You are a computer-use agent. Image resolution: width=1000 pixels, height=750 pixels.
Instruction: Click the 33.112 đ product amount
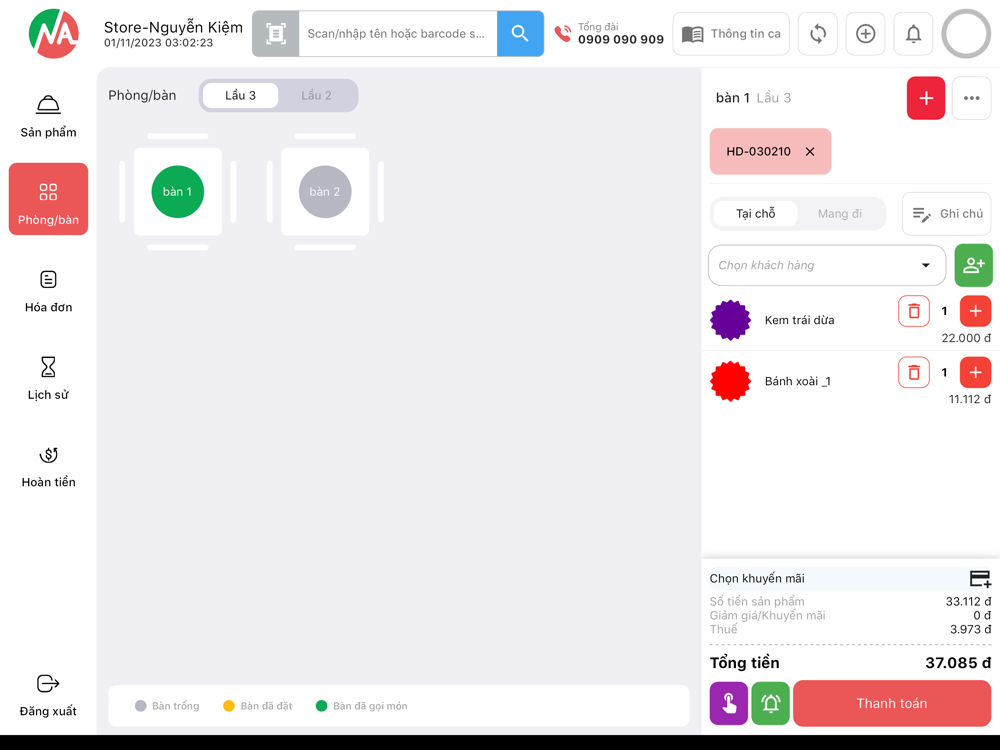point(968,601)
